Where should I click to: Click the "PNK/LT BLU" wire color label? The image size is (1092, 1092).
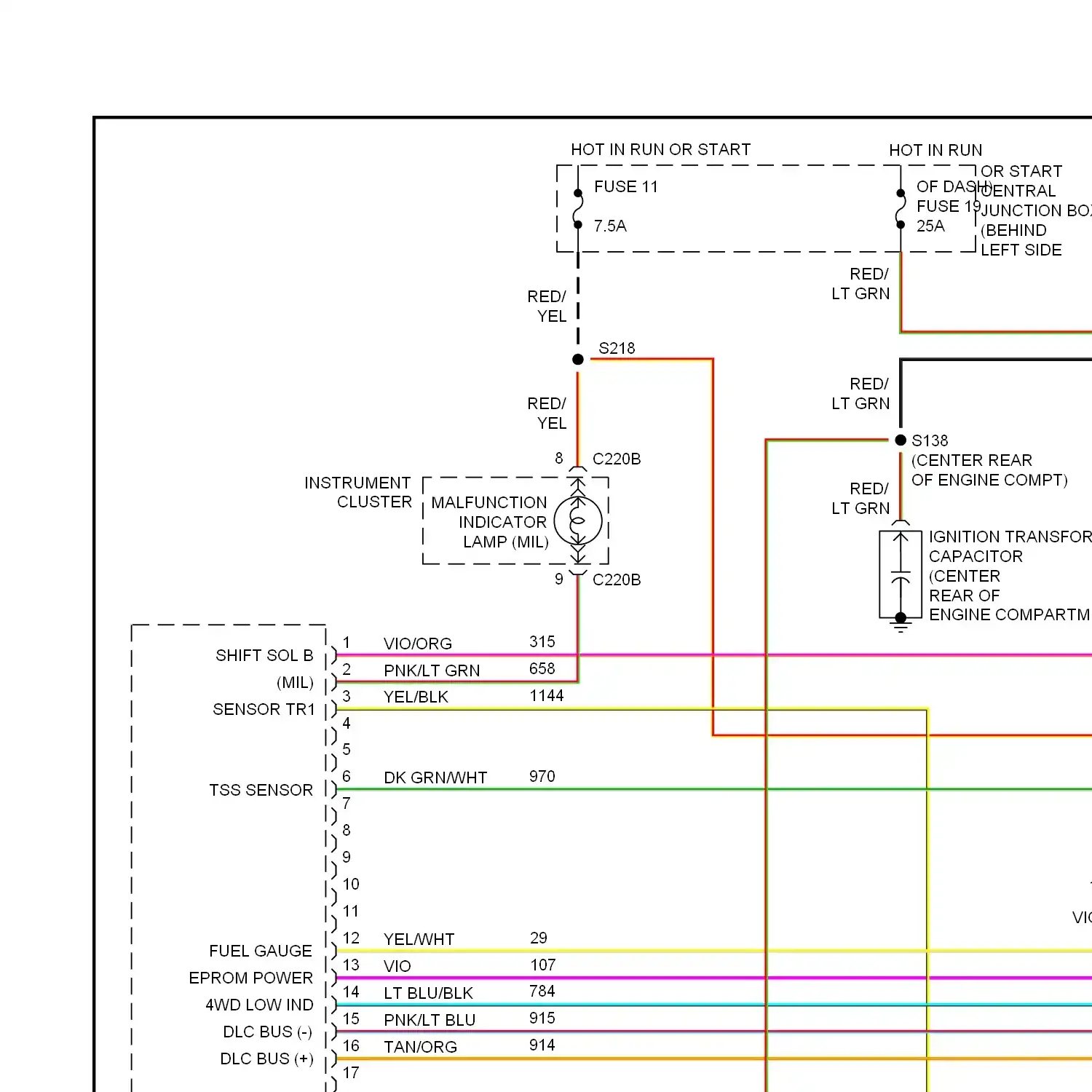click(430, 1020)
